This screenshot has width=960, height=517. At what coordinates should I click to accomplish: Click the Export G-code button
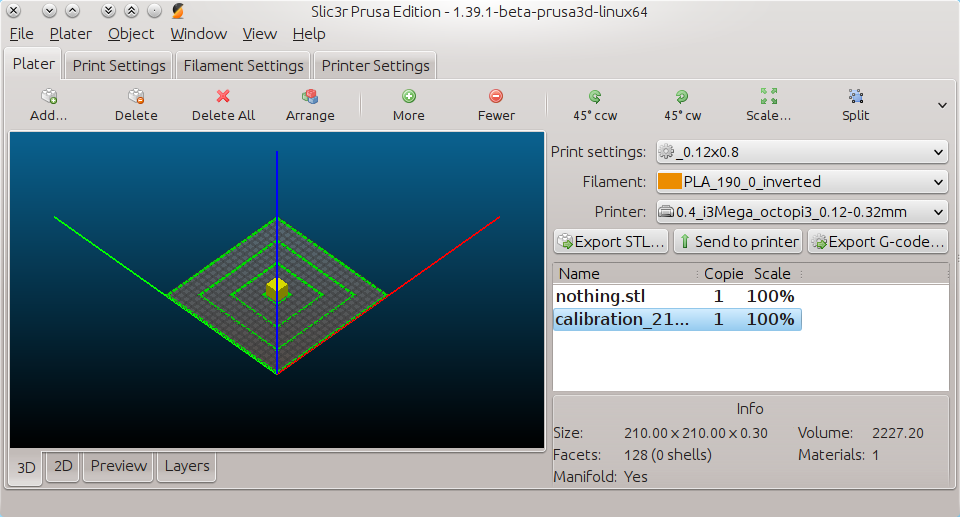tap(877, 241)
